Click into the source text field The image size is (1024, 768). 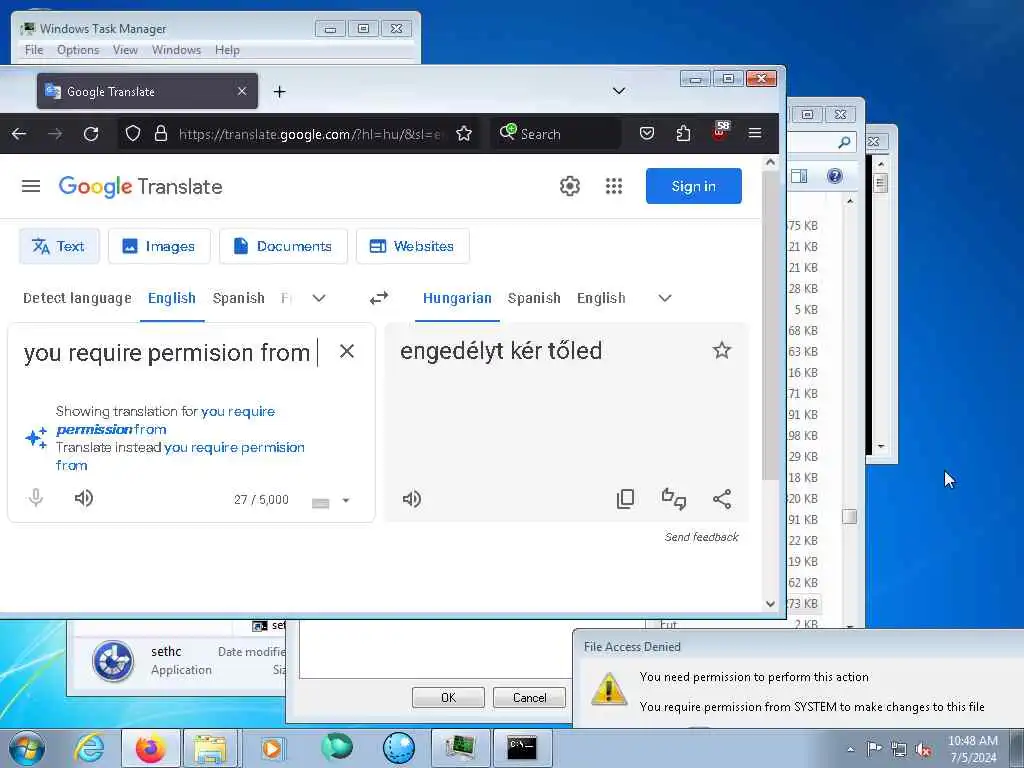(x=170, y=353)
